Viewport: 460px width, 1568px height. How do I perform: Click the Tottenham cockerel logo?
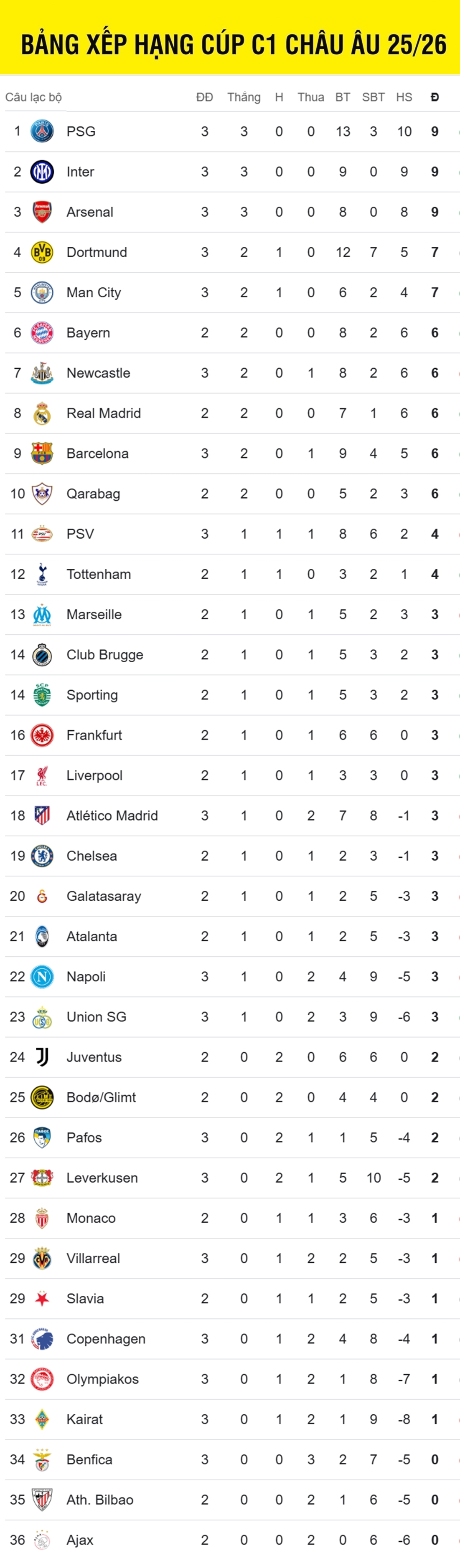(42, 574)
